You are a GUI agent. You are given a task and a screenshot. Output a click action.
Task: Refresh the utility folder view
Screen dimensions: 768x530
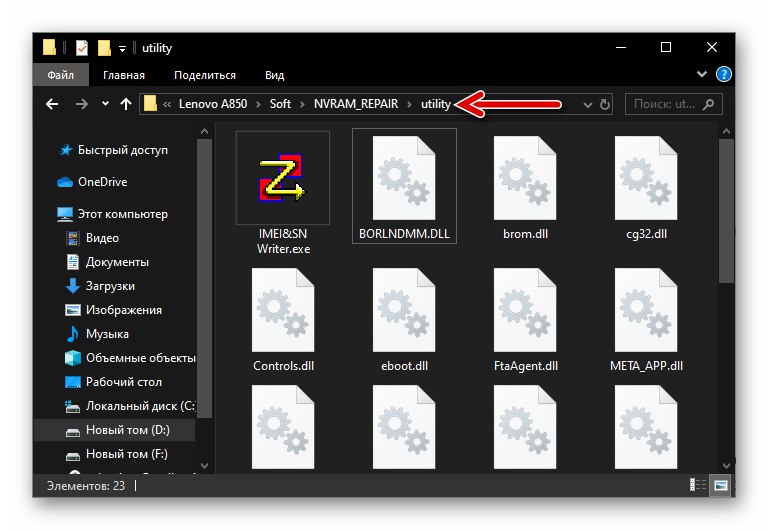click(605, 104)
